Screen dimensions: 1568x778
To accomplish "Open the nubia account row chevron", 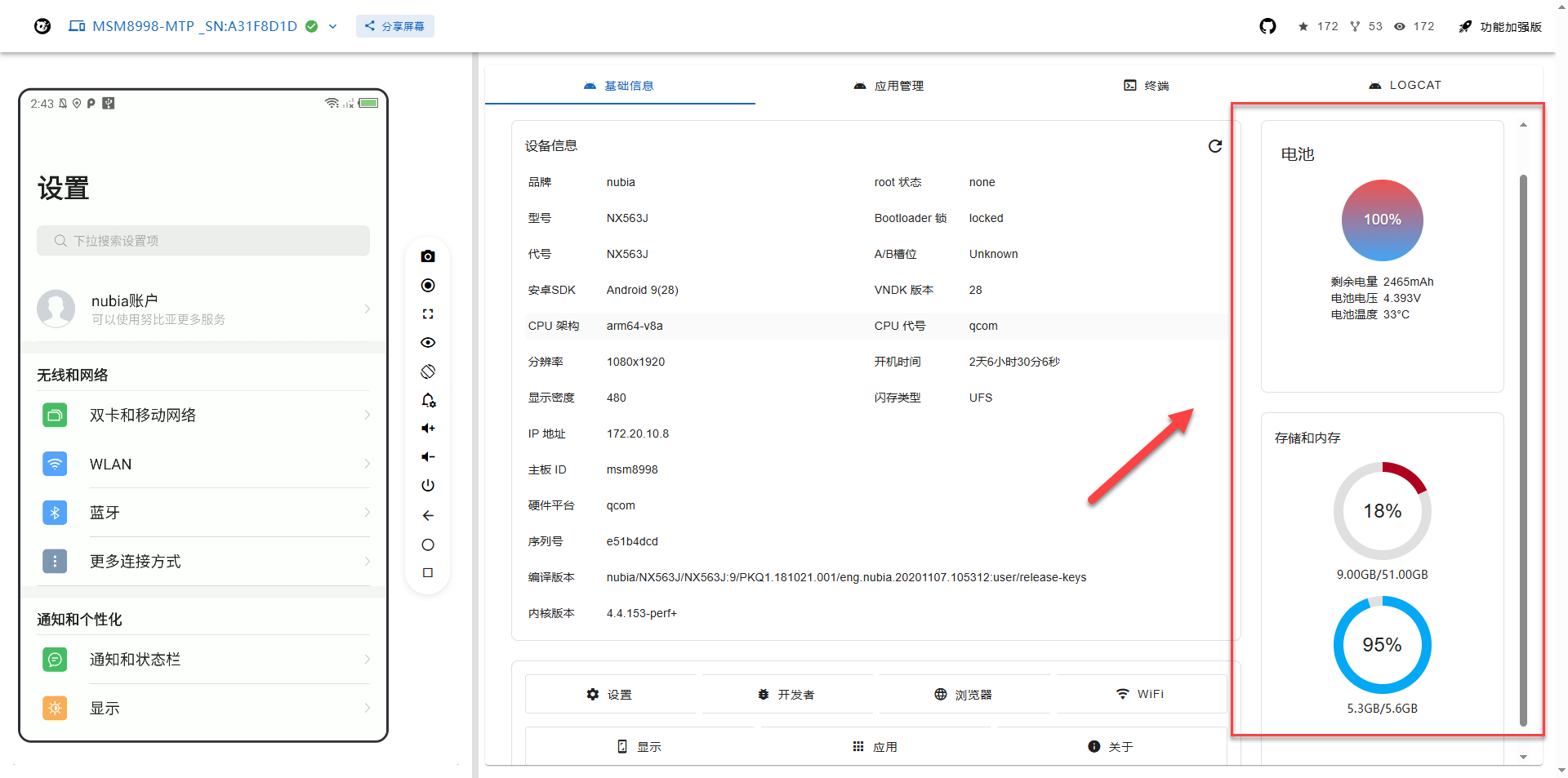I will point(367,309).
